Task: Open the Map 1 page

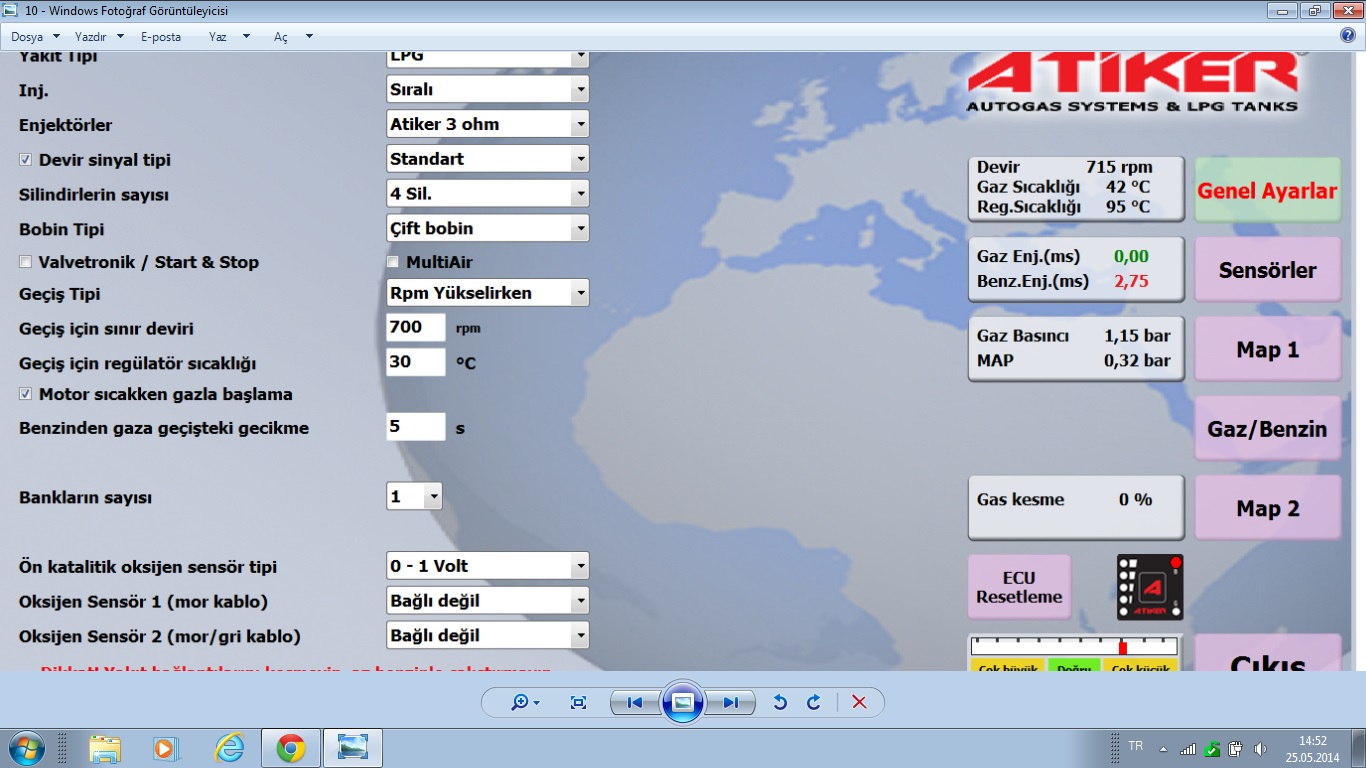Action: (1267, 350)
